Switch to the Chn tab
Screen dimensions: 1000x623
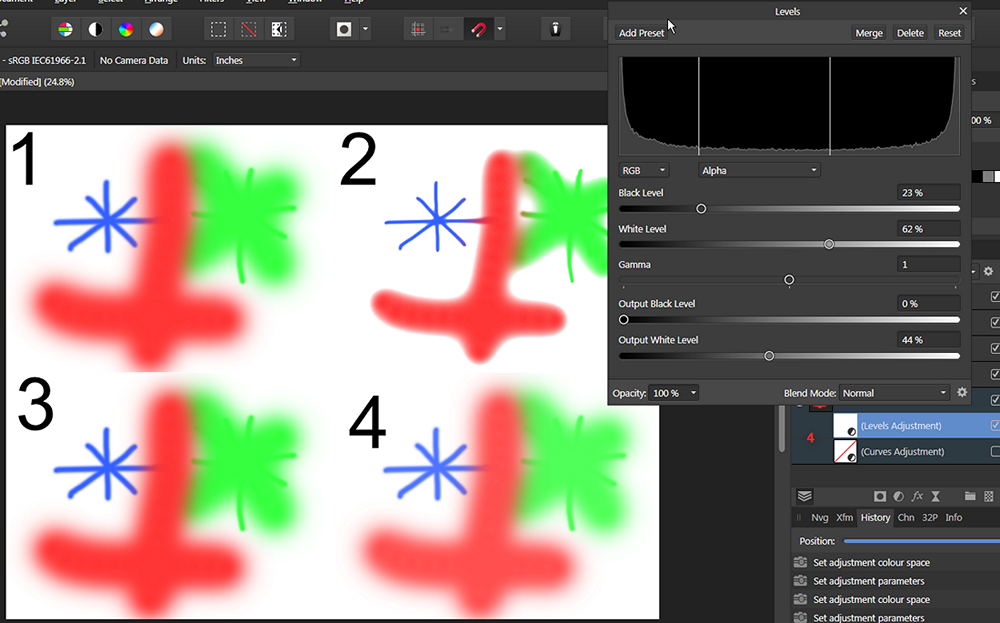coord(906,517)
